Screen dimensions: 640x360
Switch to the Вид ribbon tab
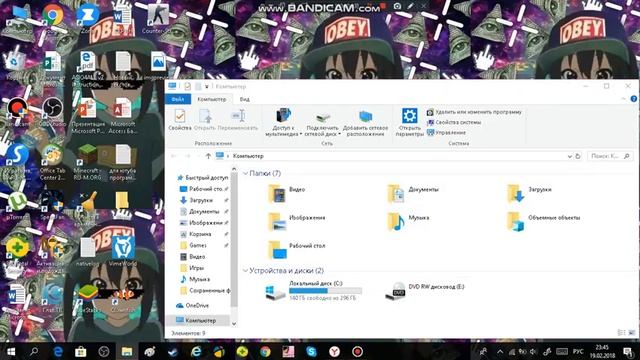pyautogui.click(x=244, y=99)
